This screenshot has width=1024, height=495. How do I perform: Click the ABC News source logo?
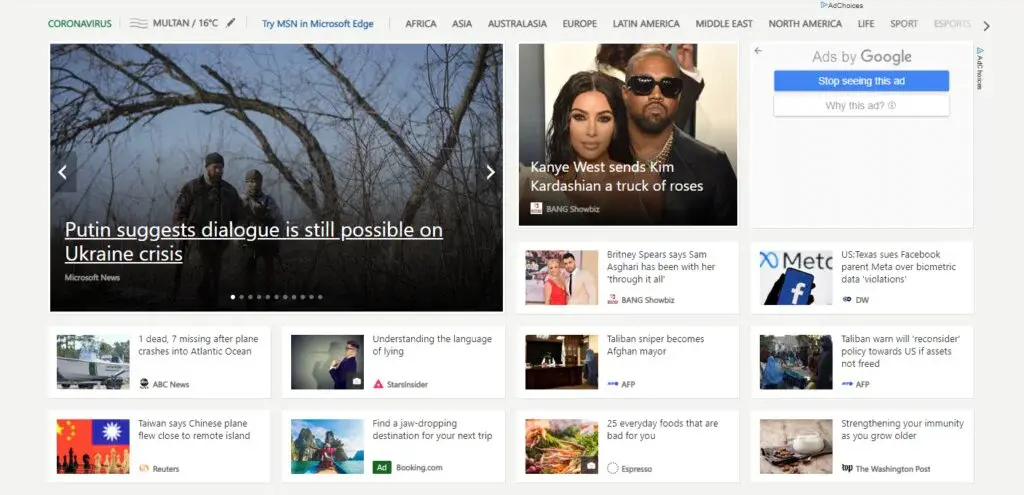click(x=144, y=384)
